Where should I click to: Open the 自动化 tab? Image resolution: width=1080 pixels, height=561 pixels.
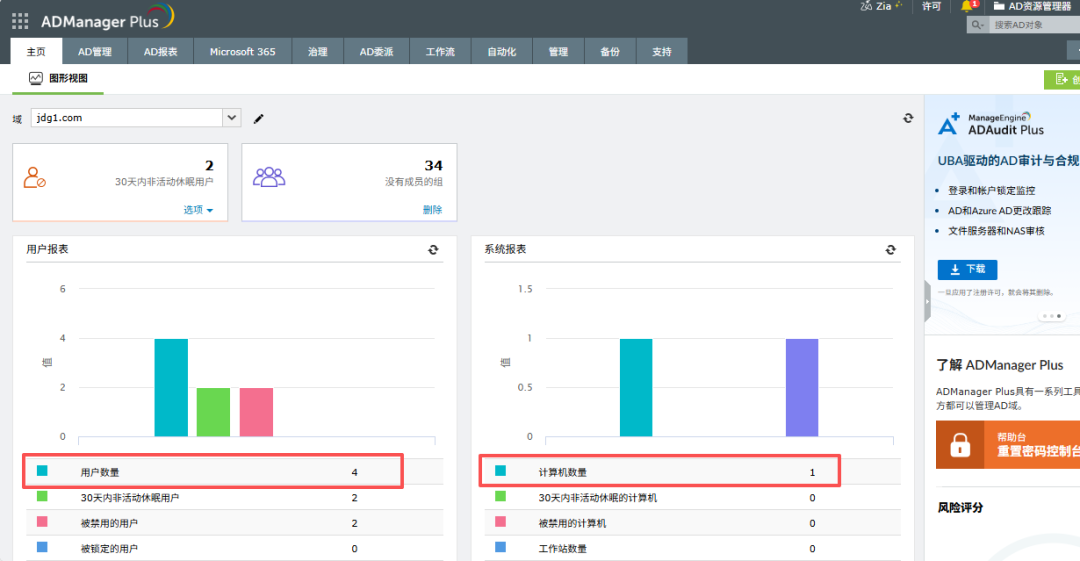point(501,52)
